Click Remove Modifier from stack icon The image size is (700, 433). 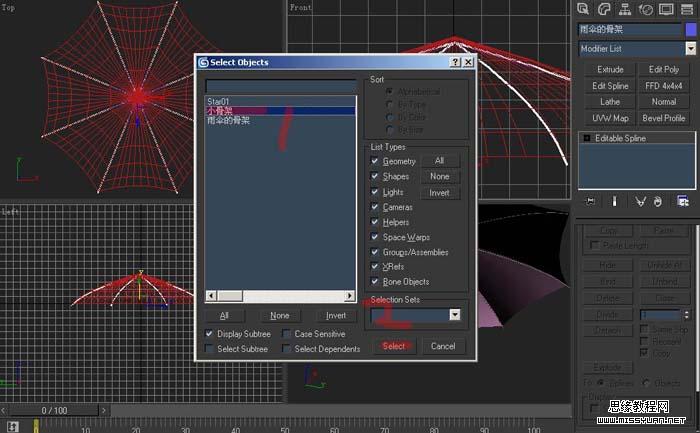(x=658, y=201)
